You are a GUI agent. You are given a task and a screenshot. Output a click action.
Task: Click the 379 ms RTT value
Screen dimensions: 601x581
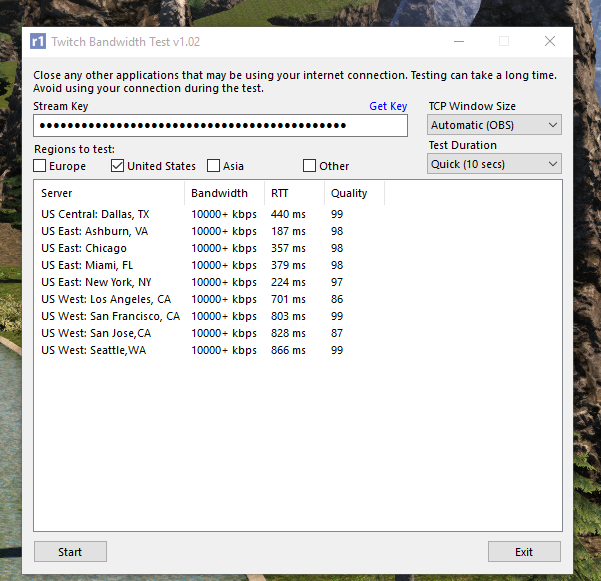[288, 265]
